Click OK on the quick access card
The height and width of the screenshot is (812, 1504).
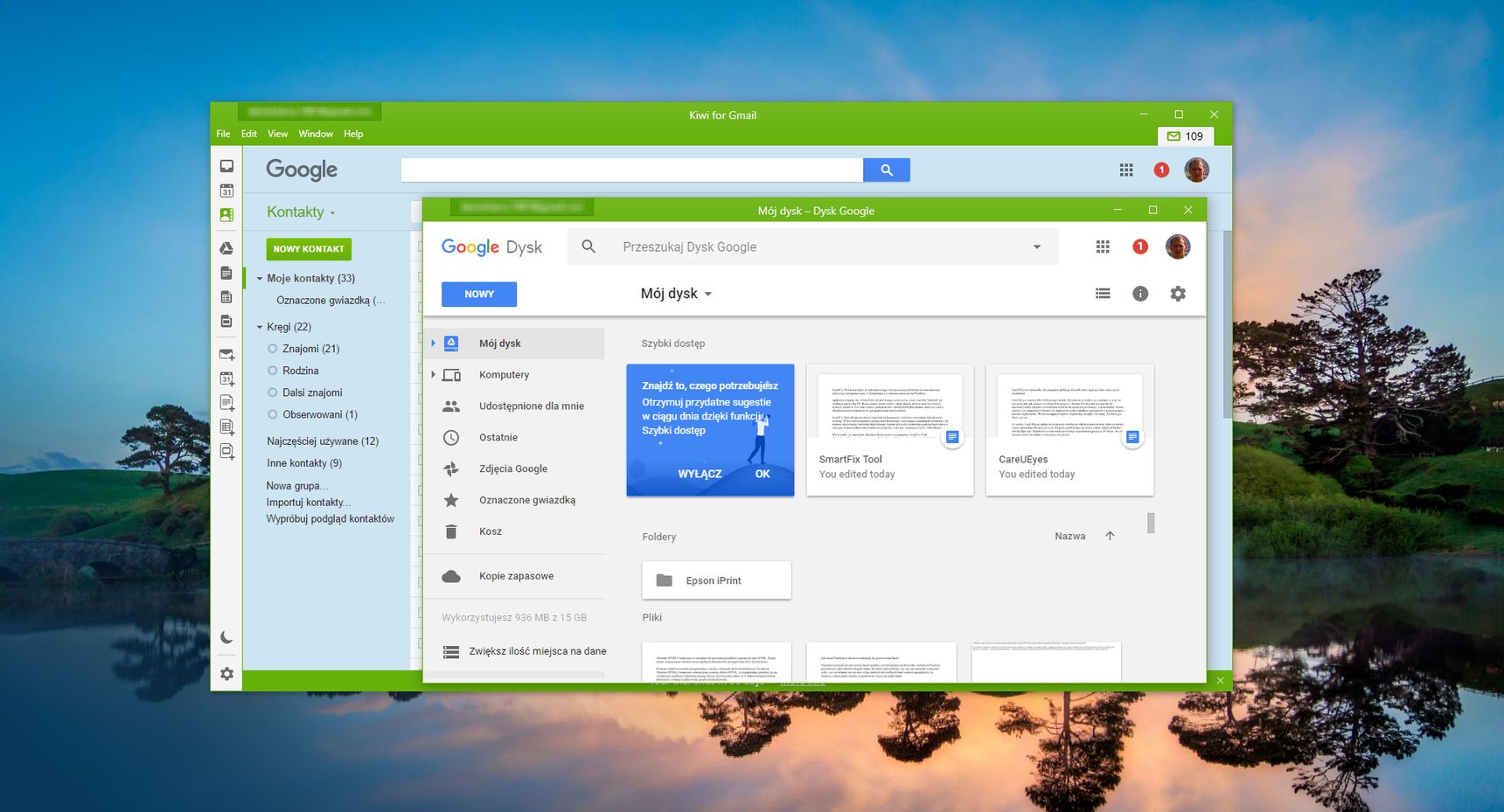pos(762,475)
